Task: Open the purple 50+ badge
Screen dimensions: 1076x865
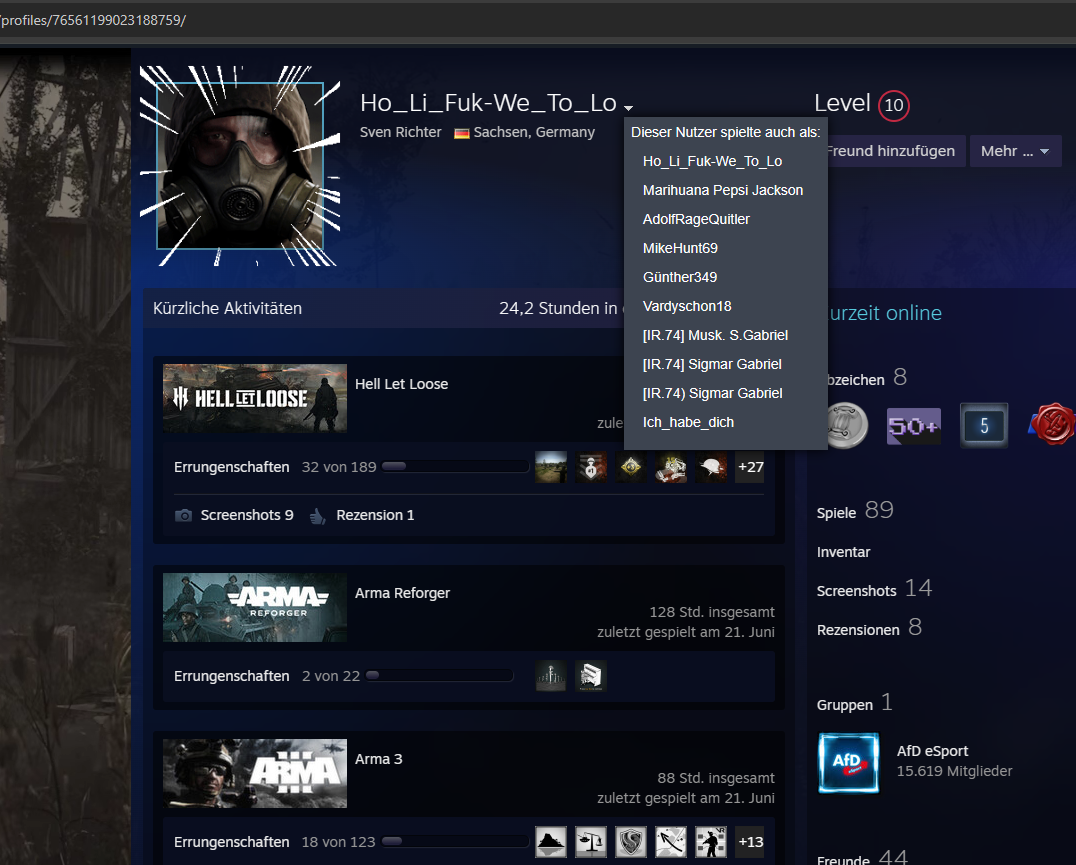Action: coord(913,426)
